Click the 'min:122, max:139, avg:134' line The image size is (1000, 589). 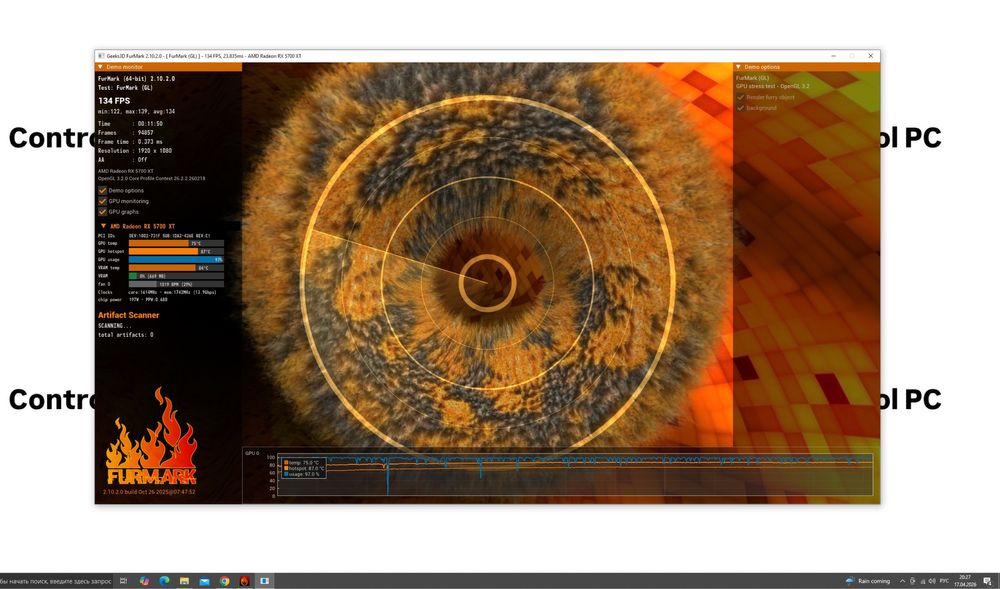[x=136, y=112]
